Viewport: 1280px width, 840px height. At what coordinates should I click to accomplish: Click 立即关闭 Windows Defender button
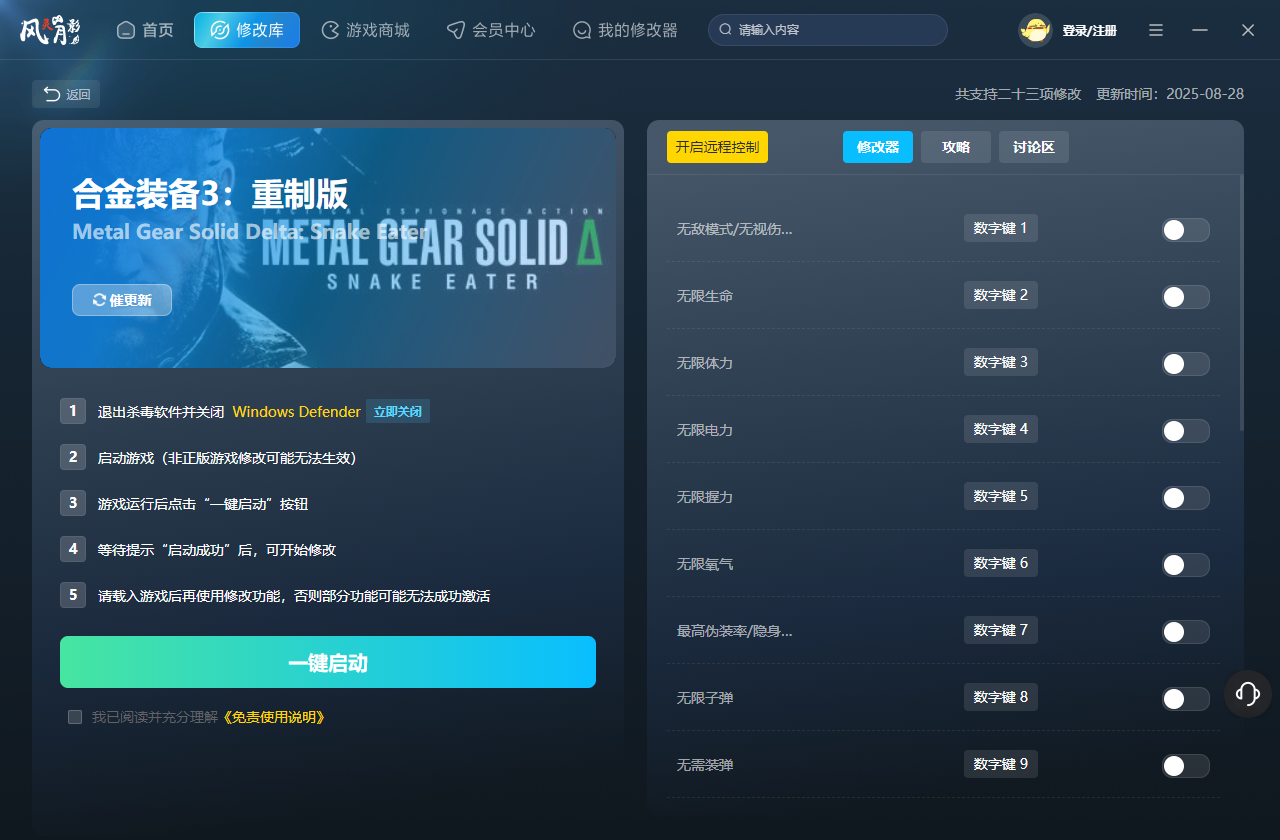click(398, 411)
